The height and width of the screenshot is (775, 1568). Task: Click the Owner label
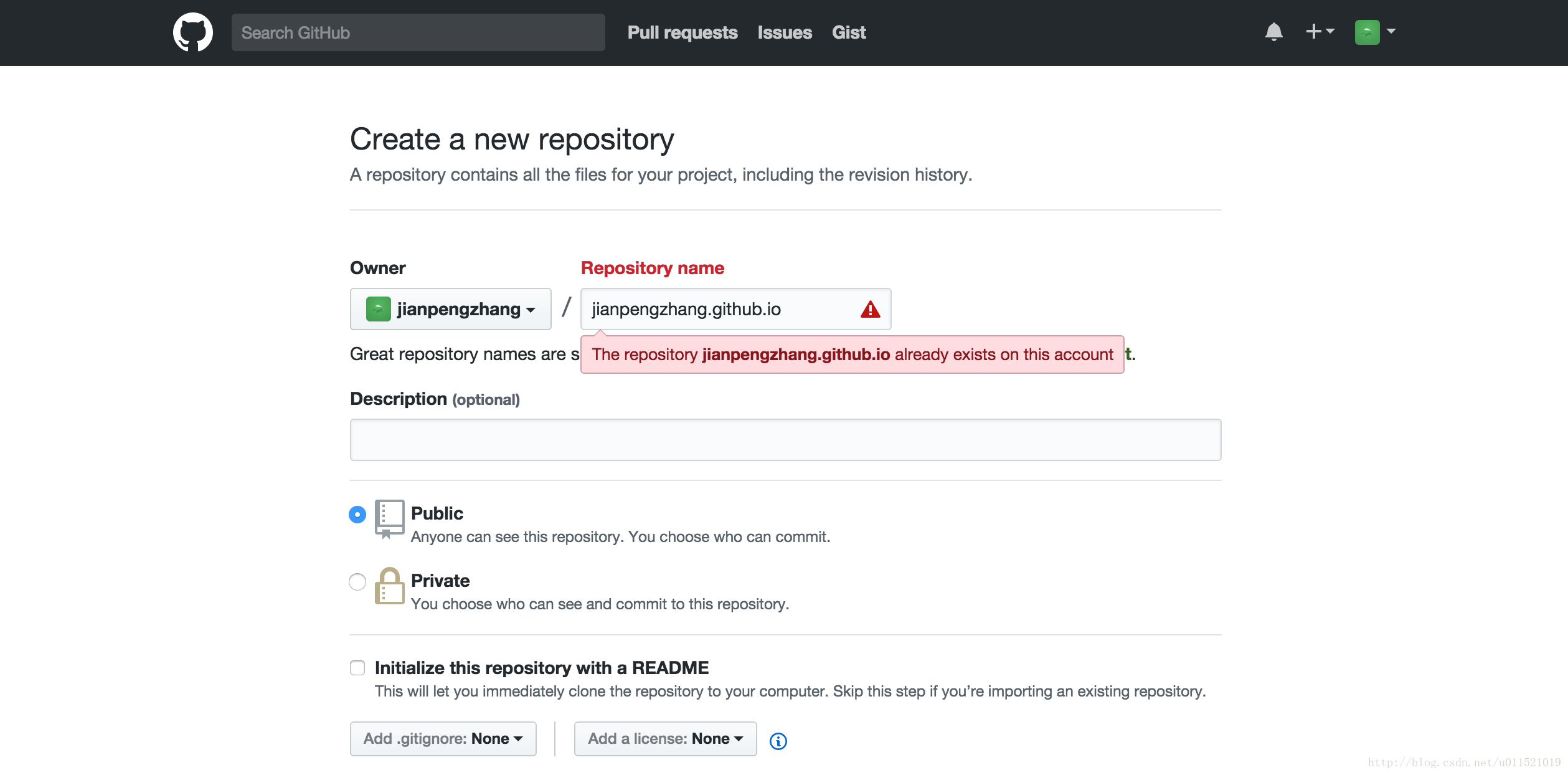point(378,268)
